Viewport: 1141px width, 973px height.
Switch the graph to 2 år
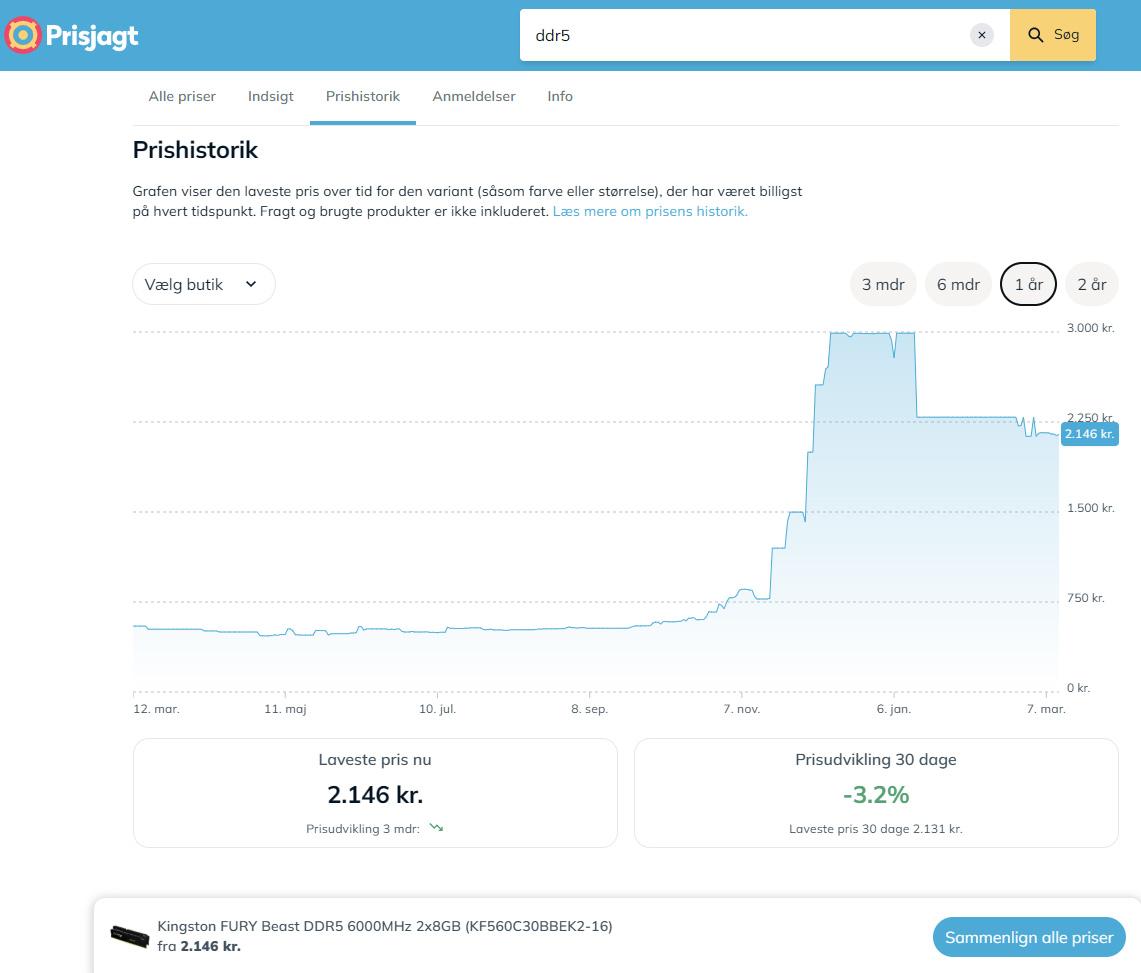tap(1091, 285)
